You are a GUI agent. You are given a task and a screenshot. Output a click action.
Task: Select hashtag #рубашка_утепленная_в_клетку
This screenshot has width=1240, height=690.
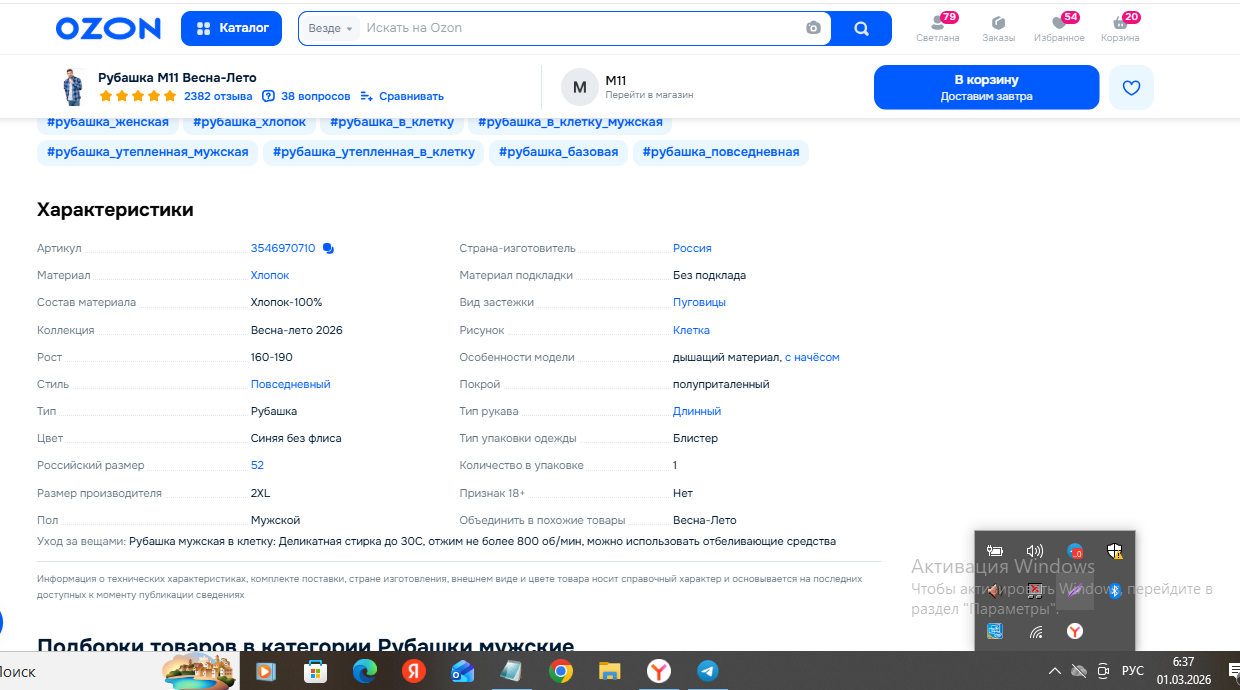pos(373,152)
